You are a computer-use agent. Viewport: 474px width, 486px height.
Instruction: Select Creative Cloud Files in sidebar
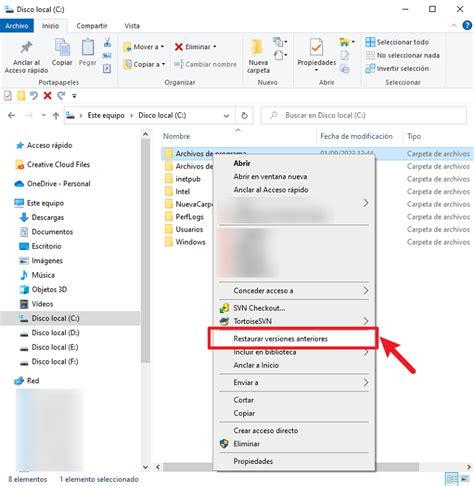pos(58,165)
